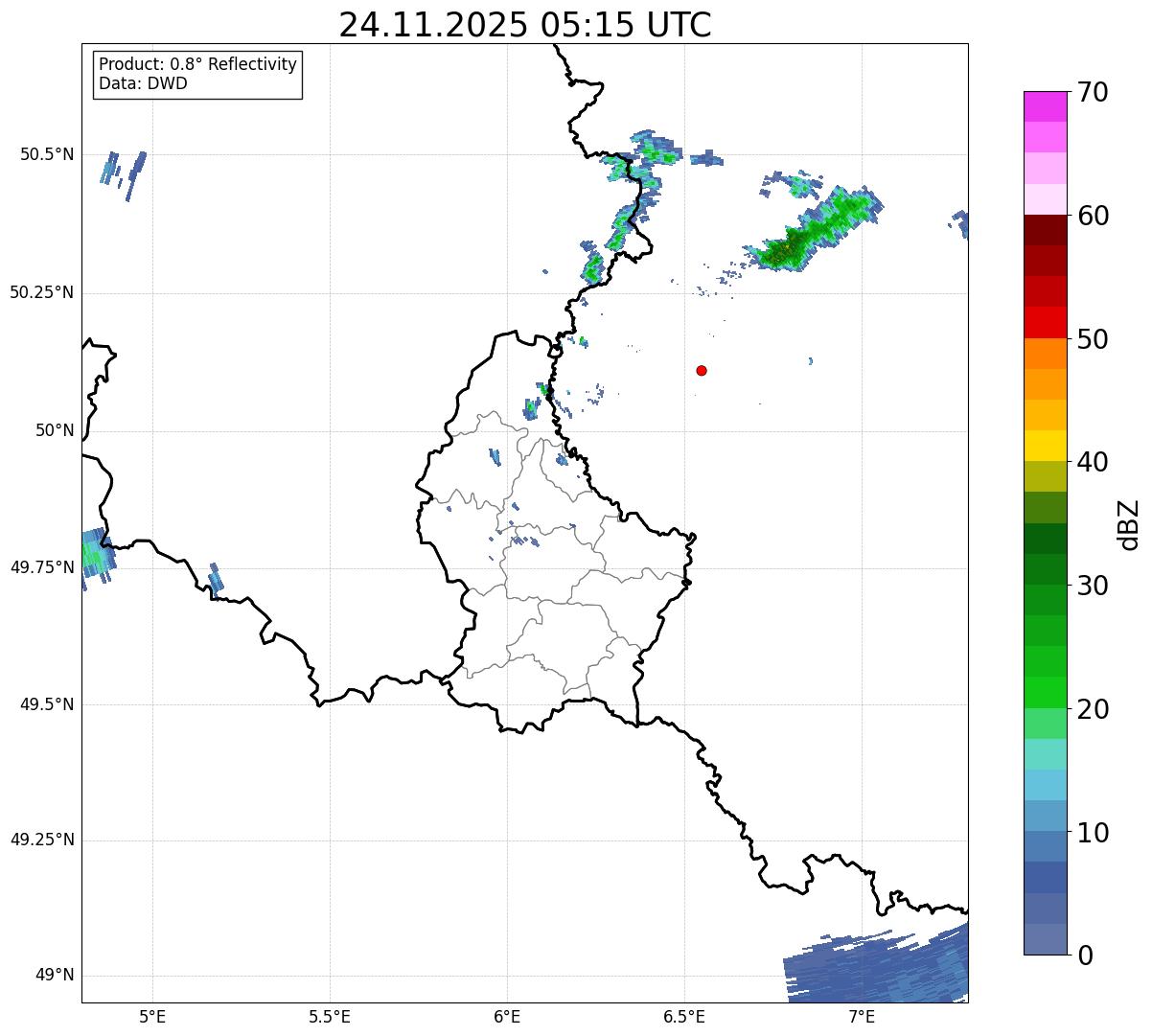Click the large green echo northeast of the red dot
Viewport: 1152px width, 1036px height.
click(815, 230)
